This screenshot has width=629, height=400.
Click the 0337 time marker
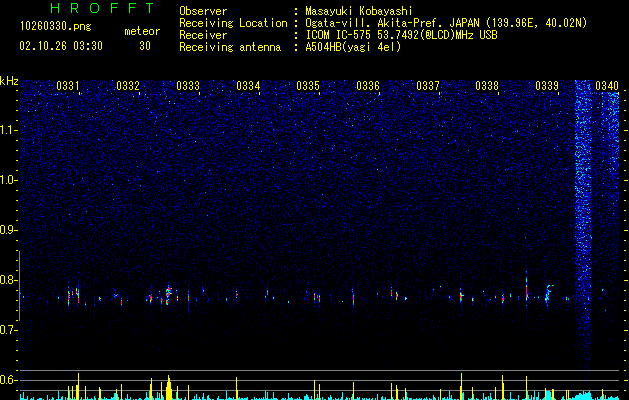[x=428, y=86]
